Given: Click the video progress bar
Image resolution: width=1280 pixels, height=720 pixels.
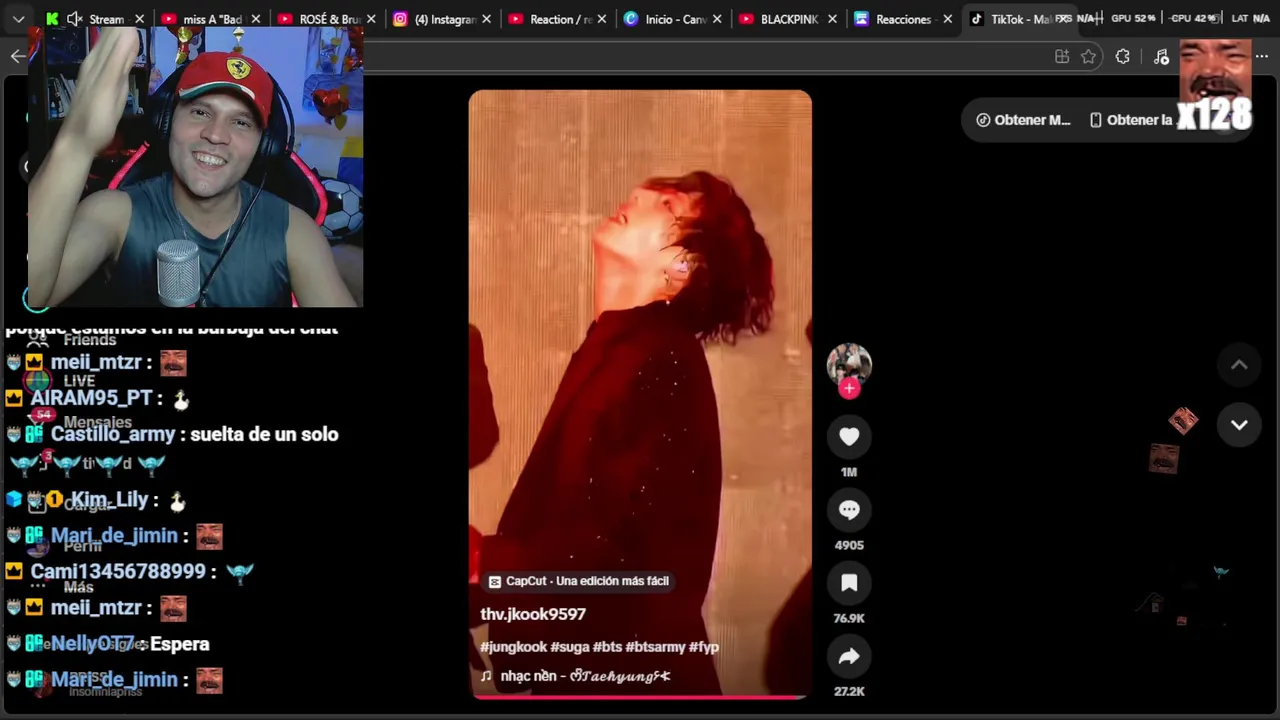Looking at the screenshot, I should (640, 696).
